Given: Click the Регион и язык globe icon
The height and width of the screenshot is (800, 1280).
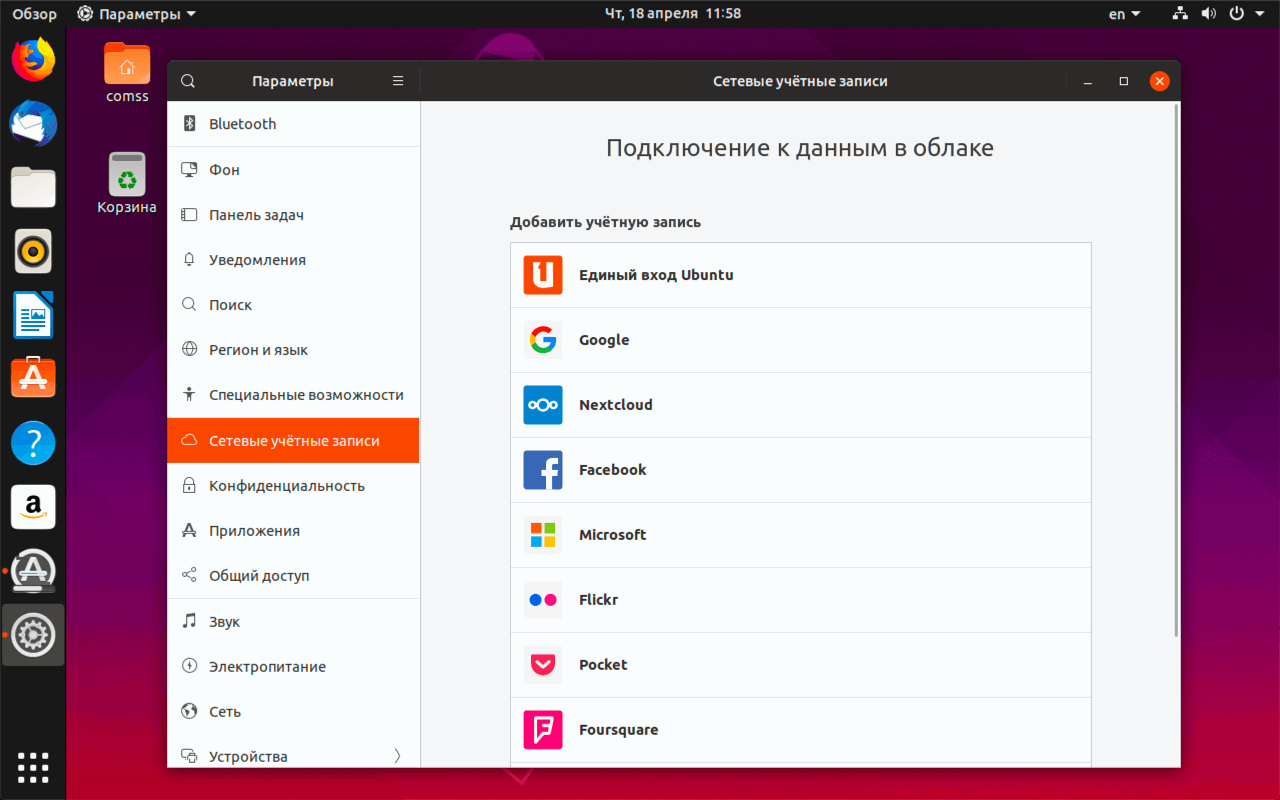Looking at the screenshot, I should point(189,350).
